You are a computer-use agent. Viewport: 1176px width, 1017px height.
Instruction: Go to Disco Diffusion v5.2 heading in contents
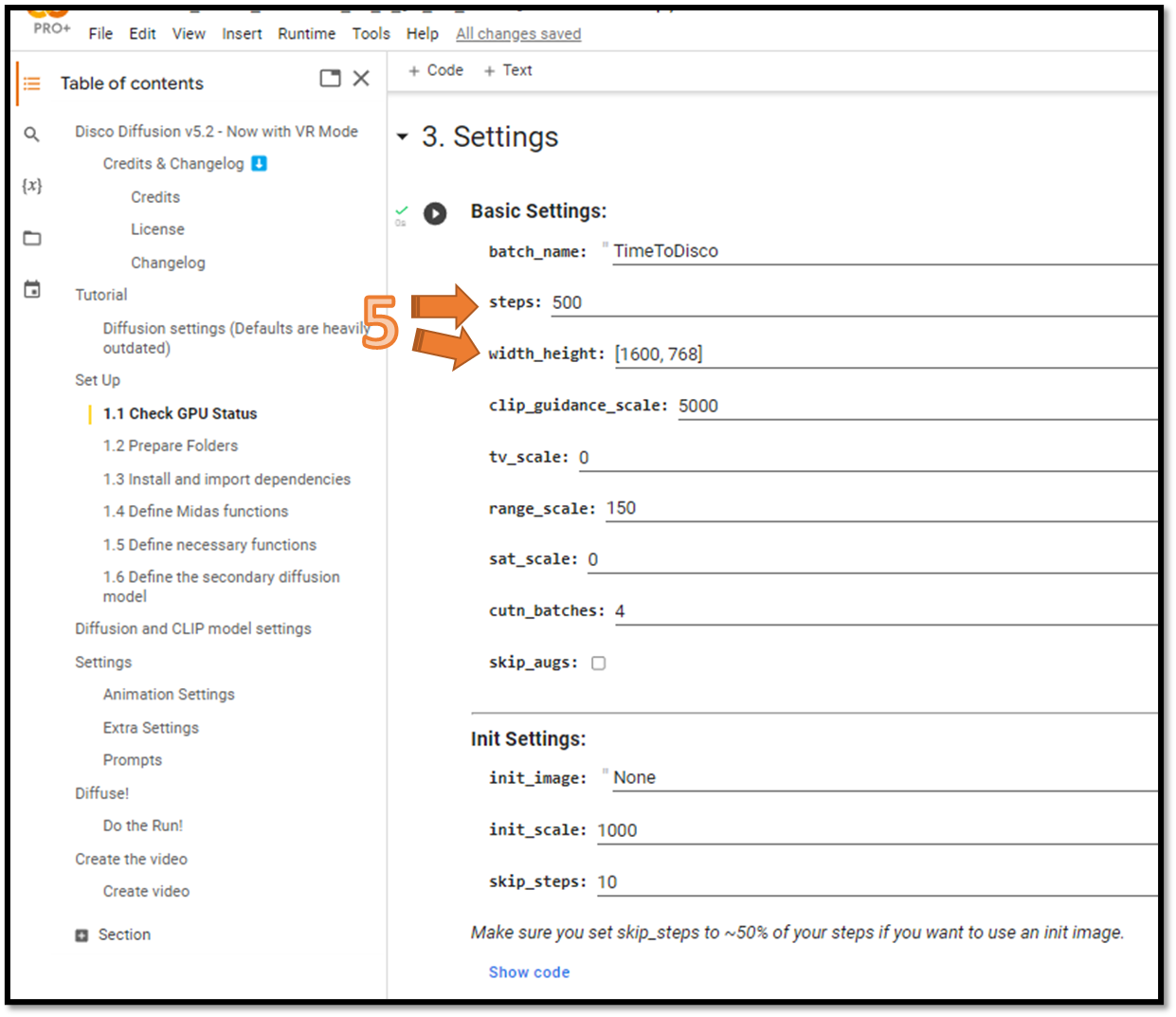pos(216,131)
